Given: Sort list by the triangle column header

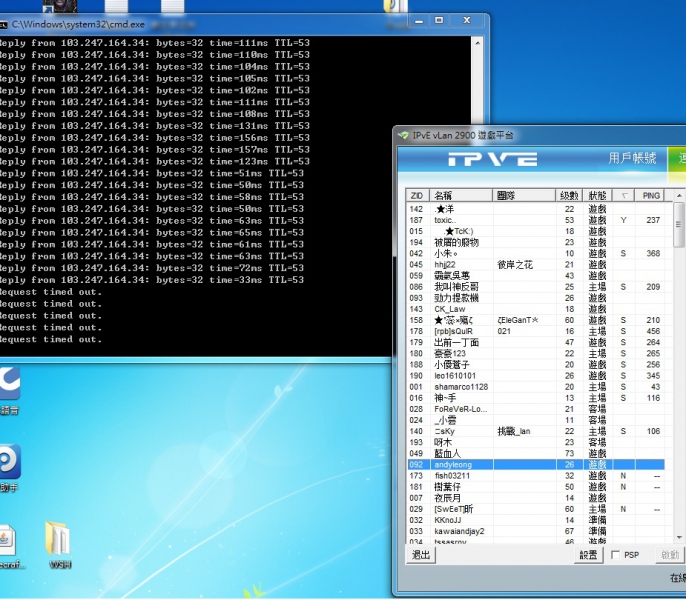Looking at the screenshot, I should point(624,195).
